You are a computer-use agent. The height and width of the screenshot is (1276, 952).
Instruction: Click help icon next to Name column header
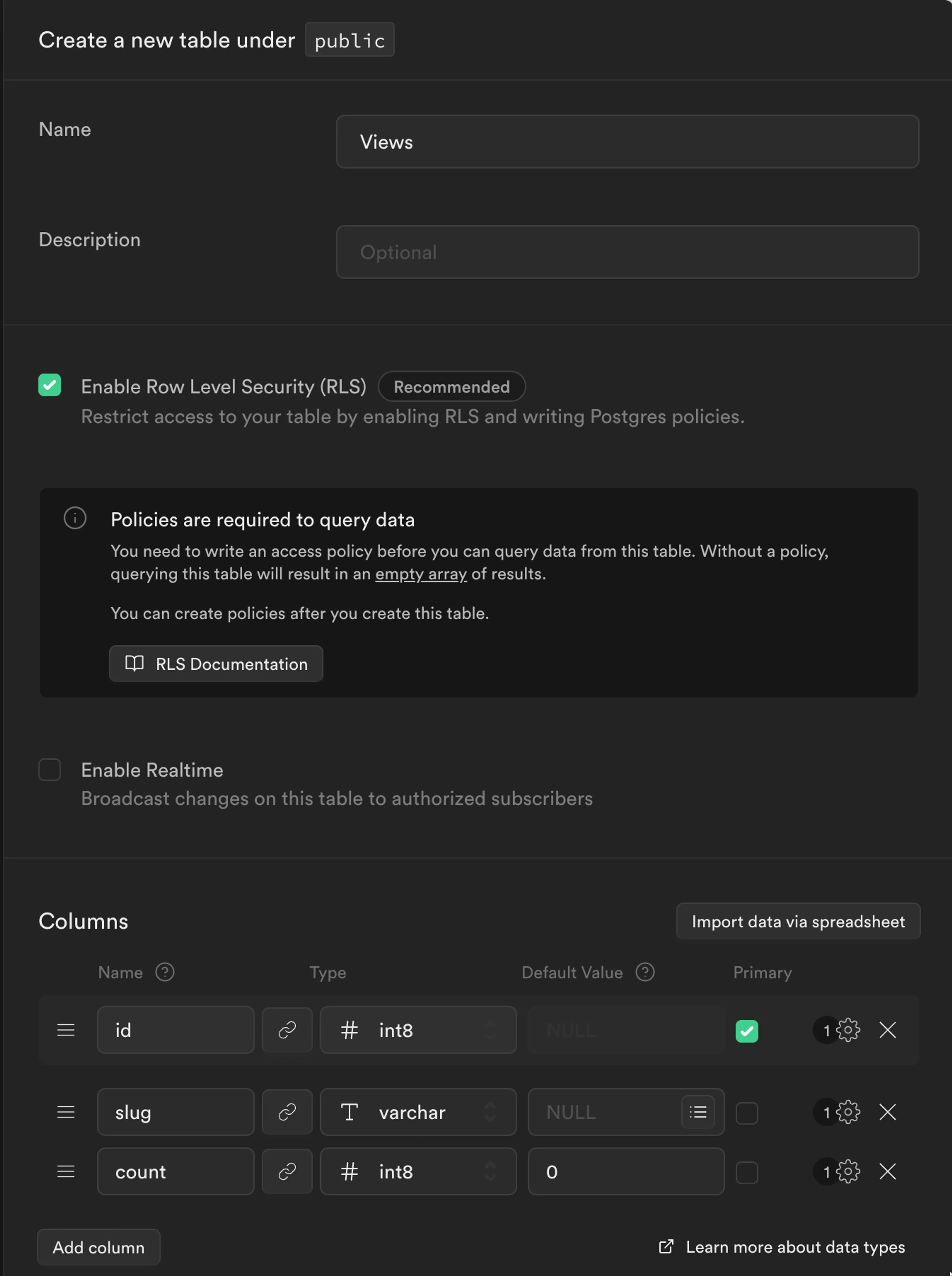(x=165, y=972)
